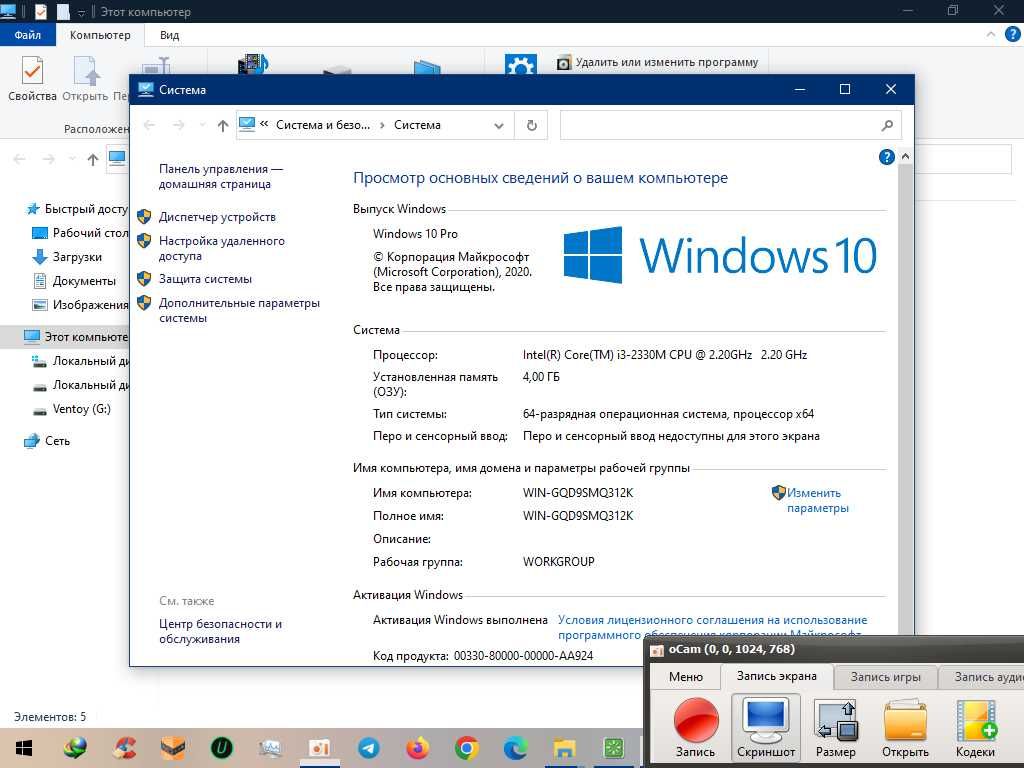Open File Explorer from the taskbar

[564, 748]
